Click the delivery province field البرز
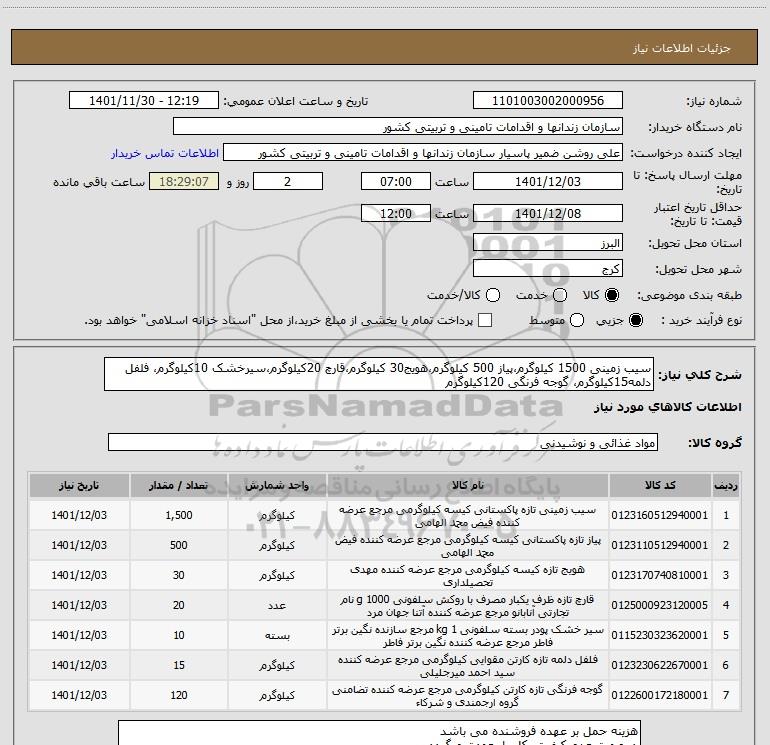The height and width of the screenshot is (745, 770). pyautogui.click(x=548, y=242)
